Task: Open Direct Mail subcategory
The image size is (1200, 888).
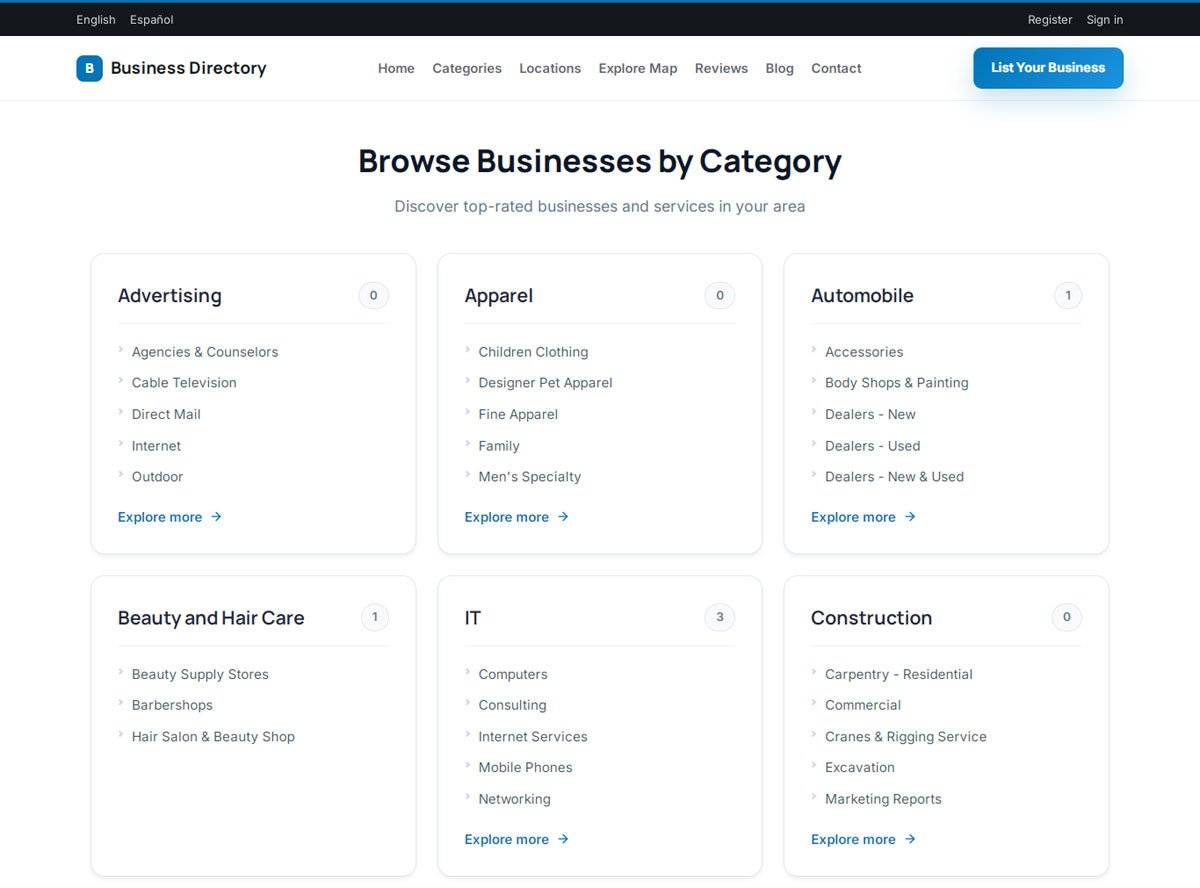Action: tap(166, 414)
